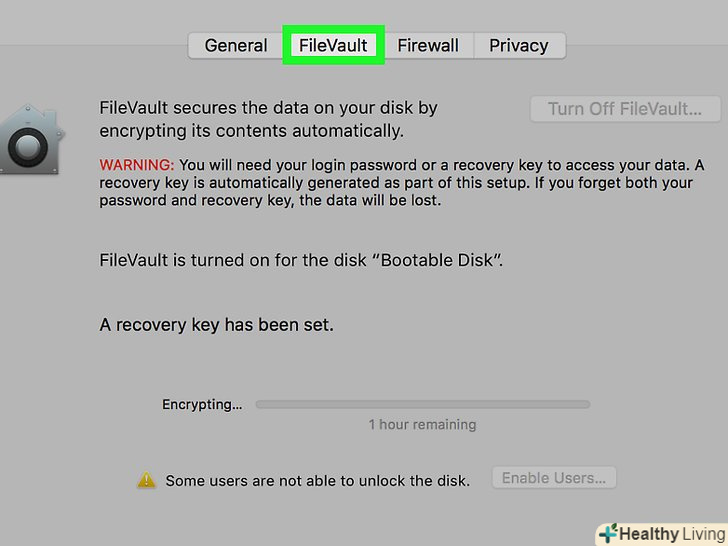Click "A recovery key has been set" text

pos(217,325)
